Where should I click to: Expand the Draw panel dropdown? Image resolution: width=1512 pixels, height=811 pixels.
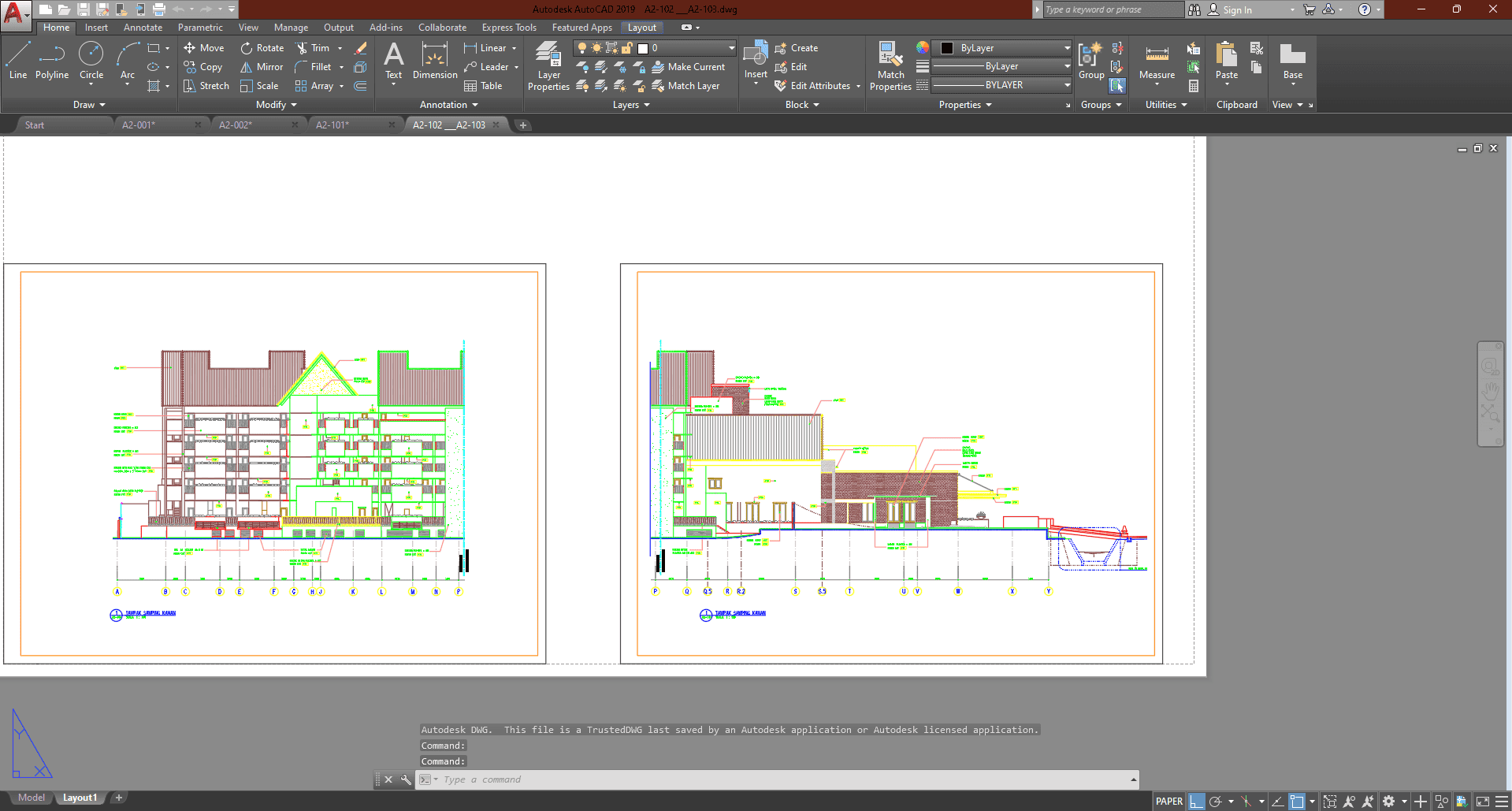89,105
